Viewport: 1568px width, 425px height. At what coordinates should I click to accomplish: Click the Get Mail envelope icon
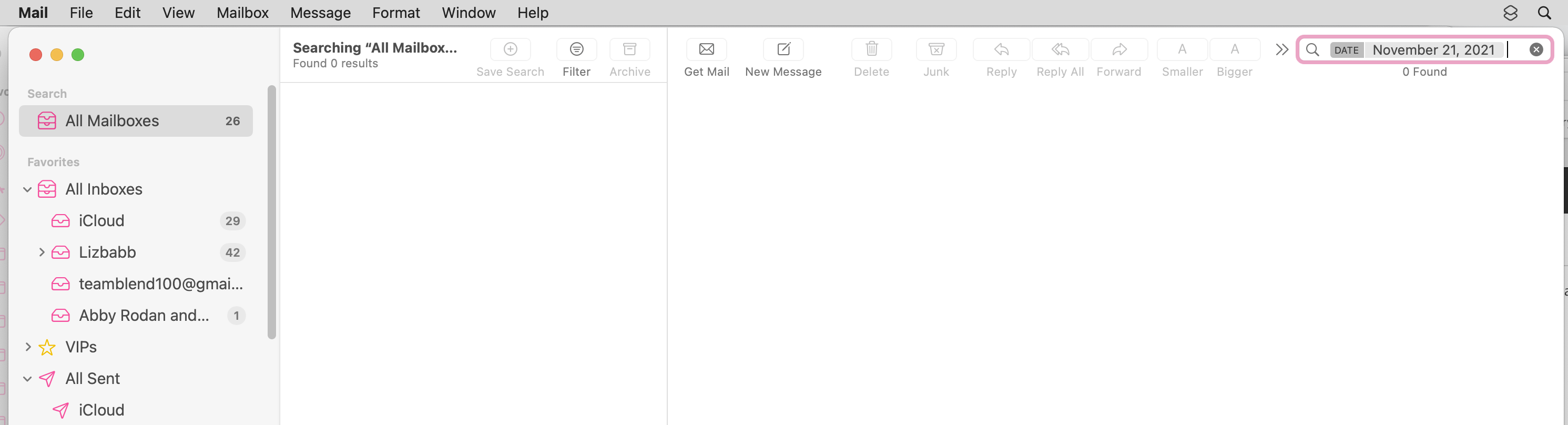pyautogui.click(x=706, y=49)
